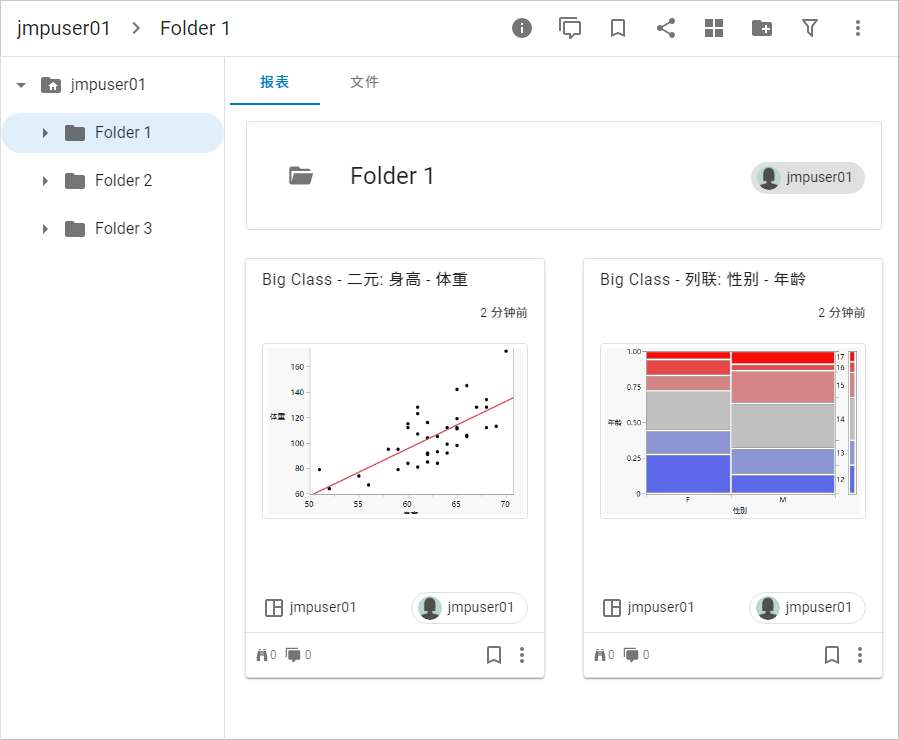Image resolution: width=899 pixels, height=740 pixels.
Task: Select the 报表 tab
Action: point(274,83)
